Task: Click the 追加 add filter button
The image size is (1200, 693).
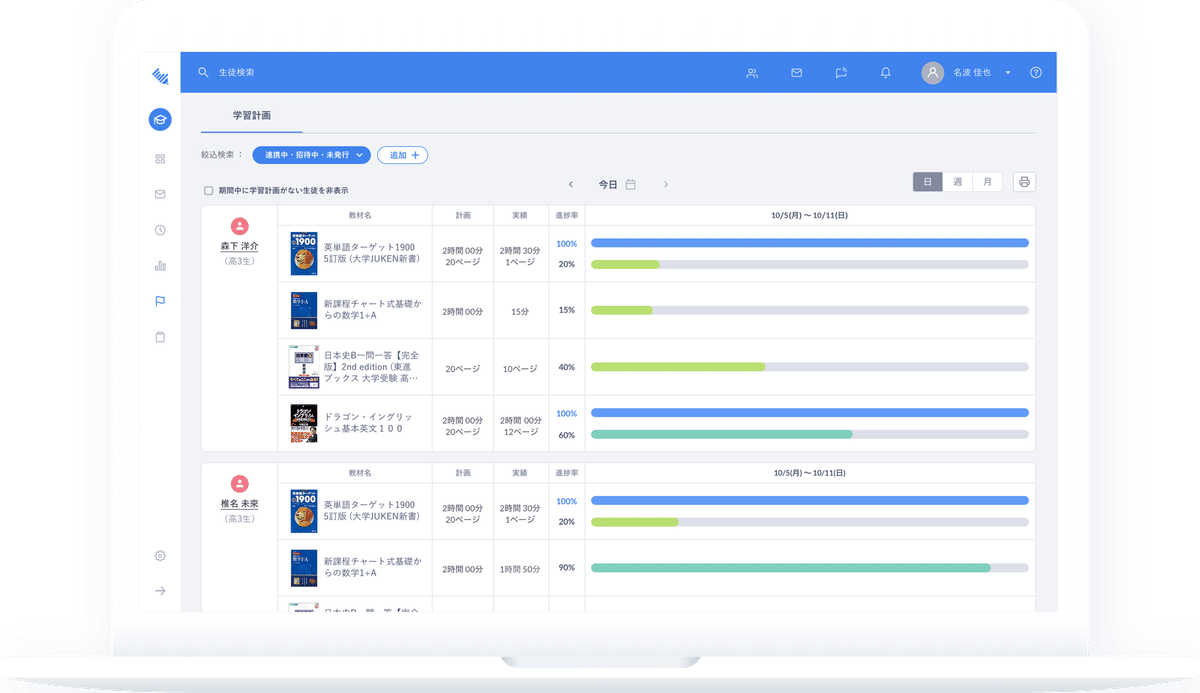Action: [403, 155]
